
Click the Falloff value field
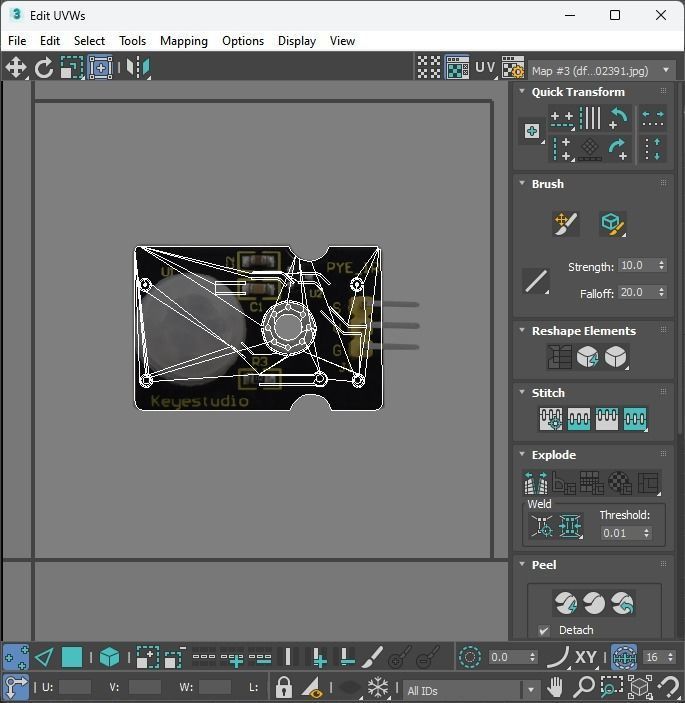(x=637, y=292)
